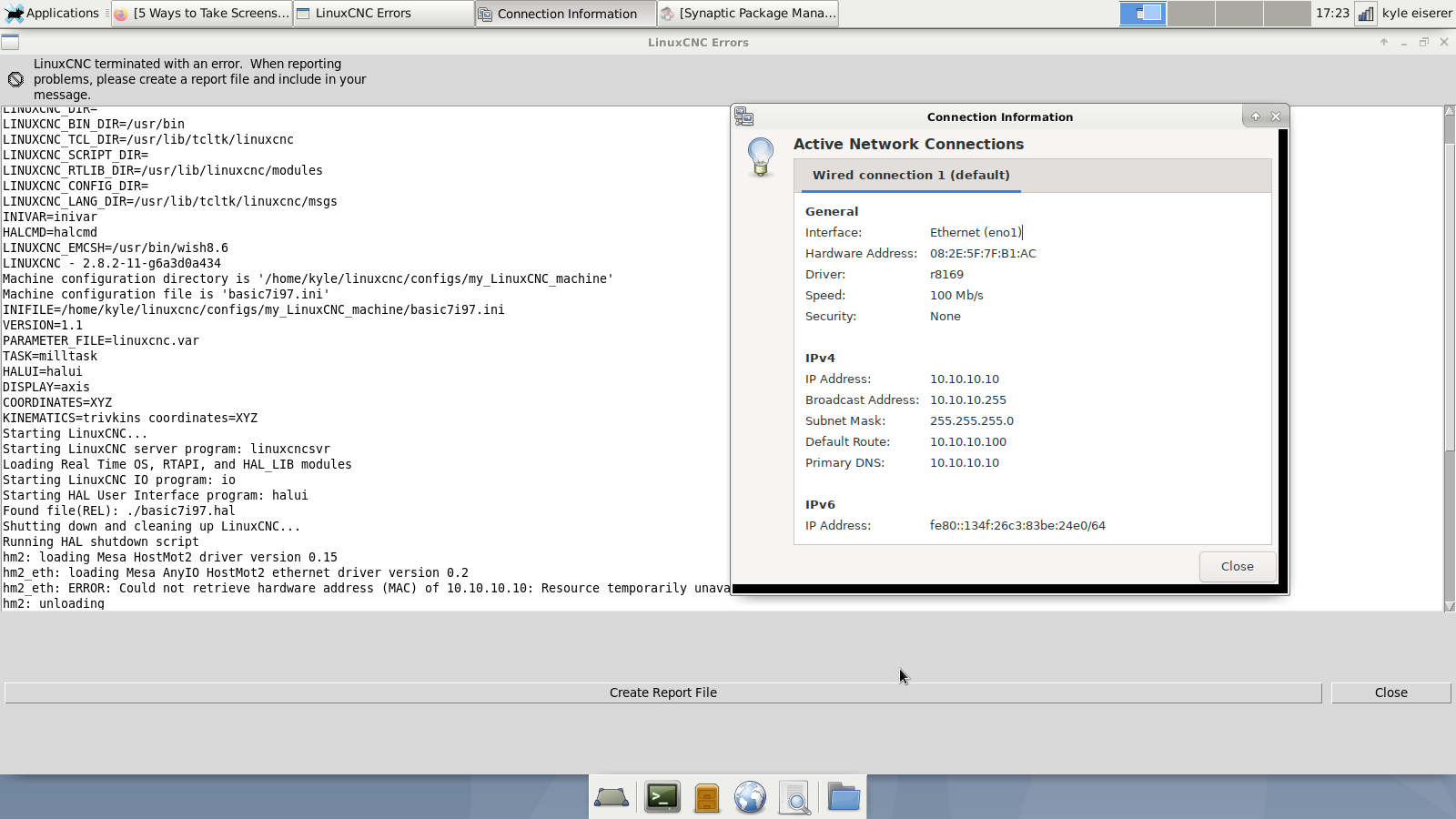Open LinuxCNC Errors window menu icon

point(10,42)
